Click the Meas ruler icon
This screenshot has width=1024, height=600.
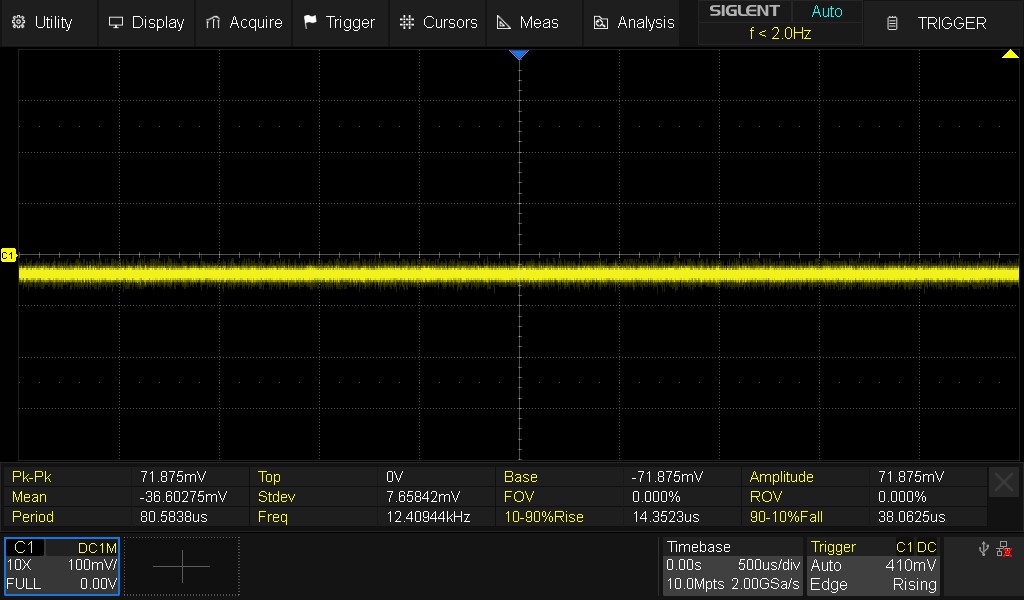[x=504, y=22]
